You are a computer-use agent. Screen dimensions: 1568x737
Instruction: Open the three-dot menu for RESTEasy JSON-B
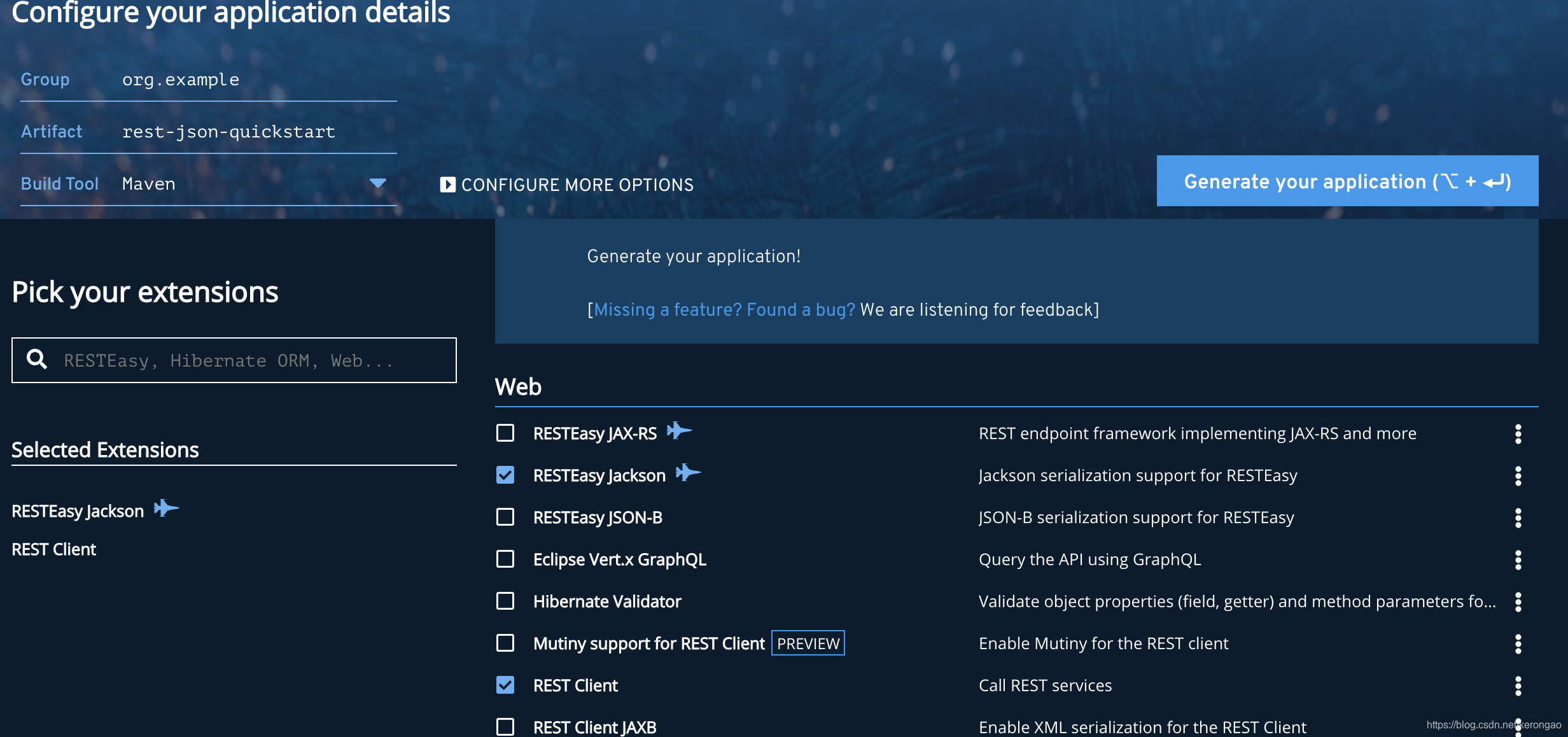point(1518,518)
